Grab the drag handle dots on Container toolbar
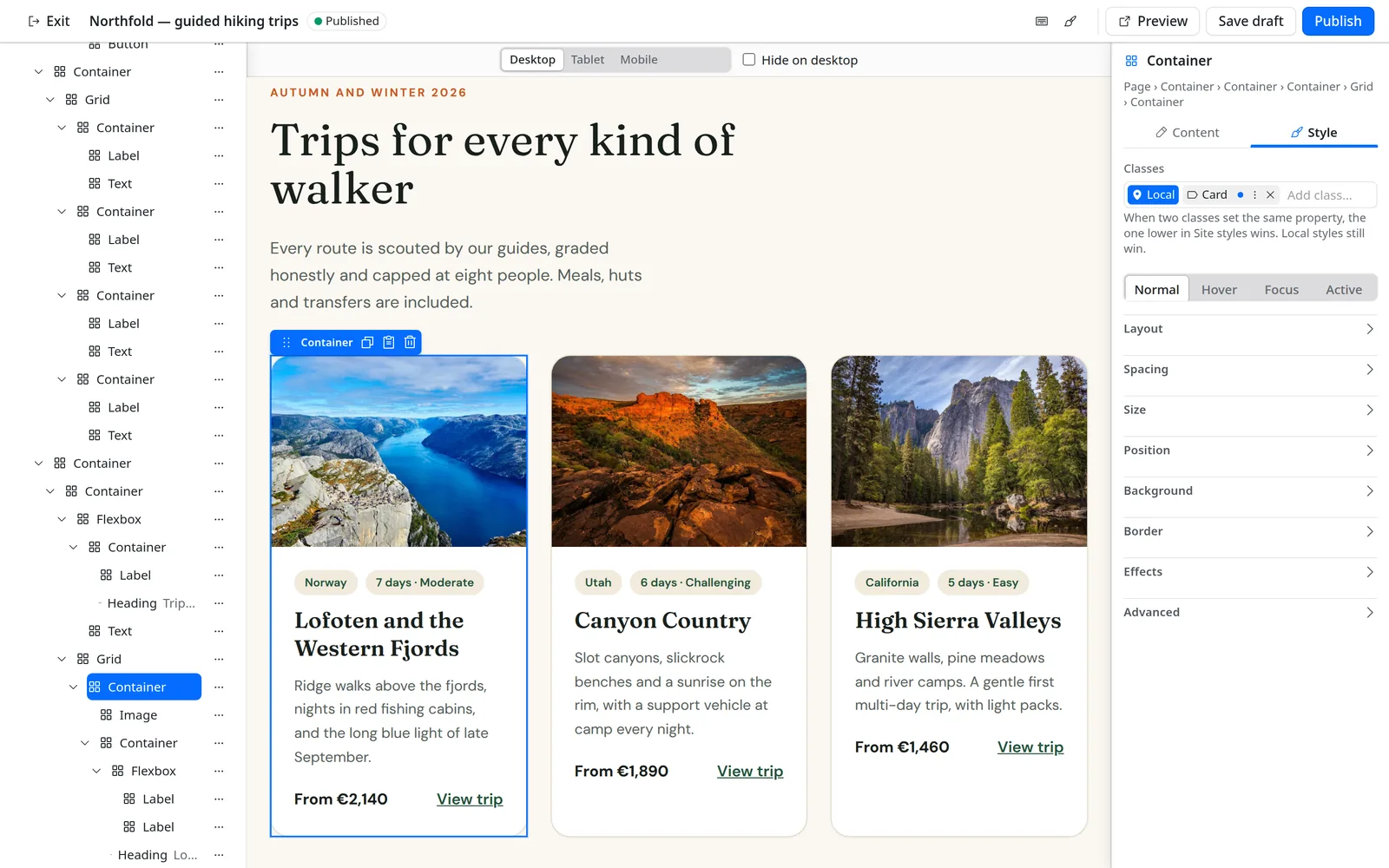This screenshot has height=868, width=1389. (x=286, y=342)
